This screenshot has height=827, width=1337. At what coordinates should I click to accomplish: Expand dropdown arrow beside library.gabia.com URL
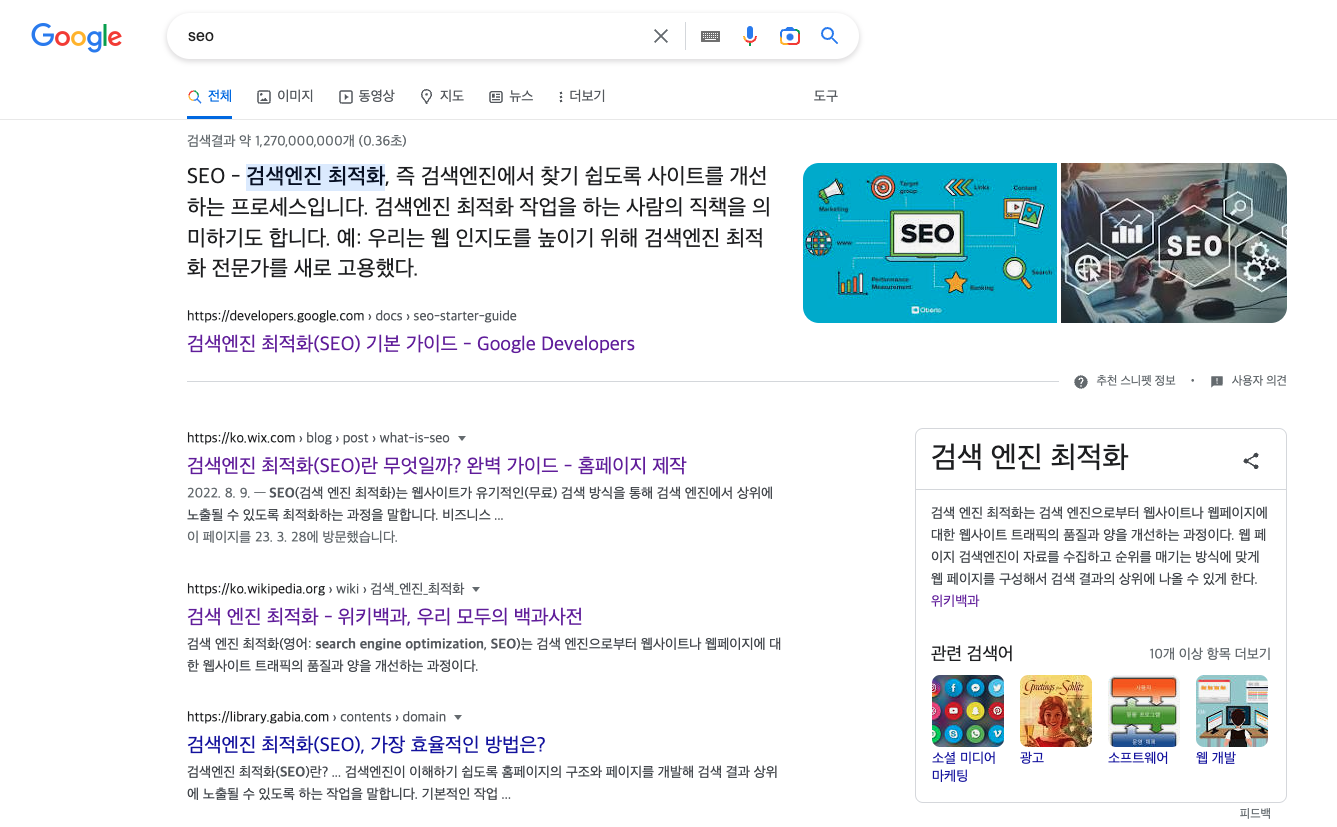[x=458, y=717]
